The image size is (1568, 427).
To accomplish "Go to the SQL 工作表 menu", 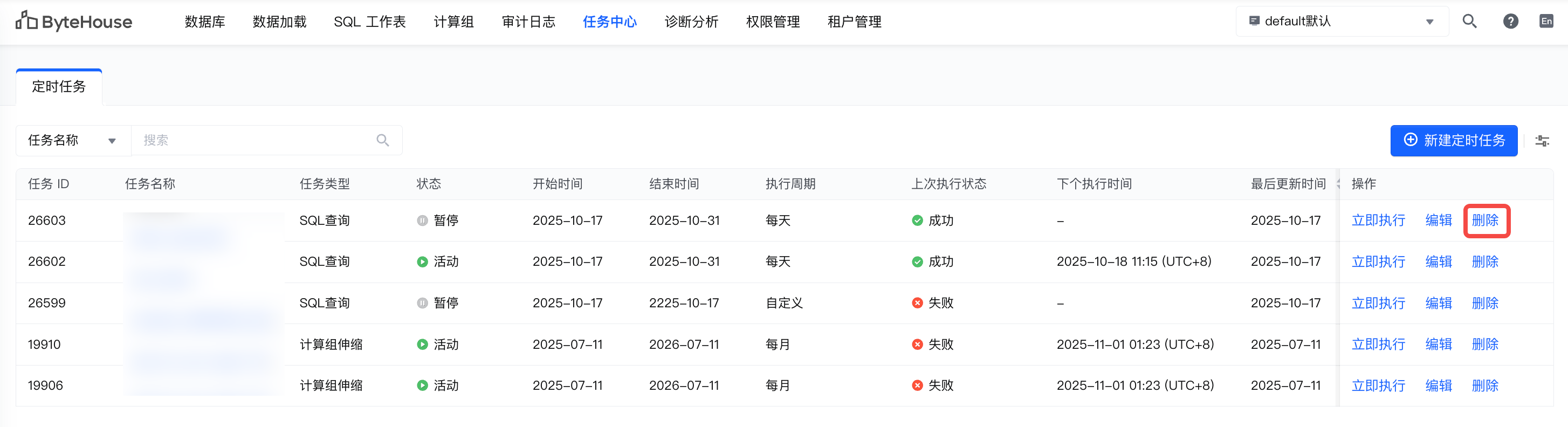I will point(369,22).
